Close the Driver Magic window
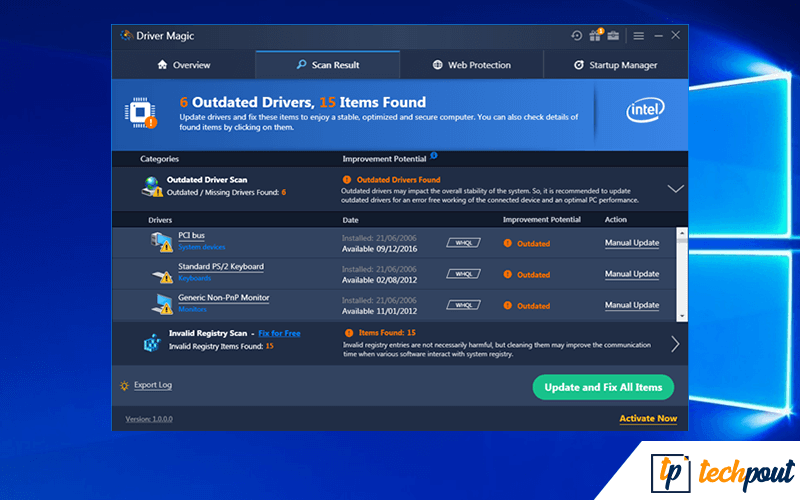 (x=676, y=35)
